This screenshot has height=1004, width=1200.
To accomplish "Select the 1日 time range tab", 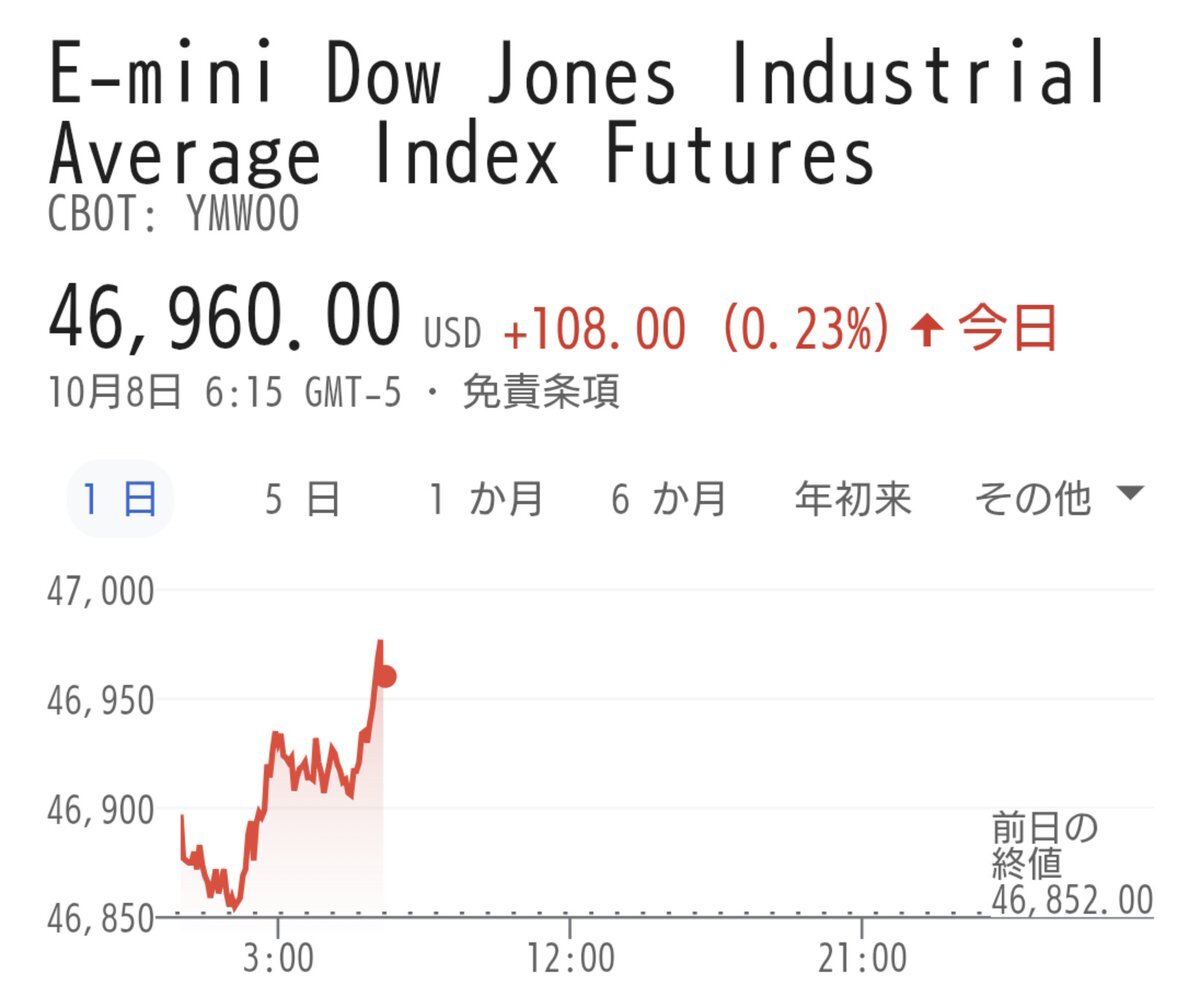I will point(120,498).
